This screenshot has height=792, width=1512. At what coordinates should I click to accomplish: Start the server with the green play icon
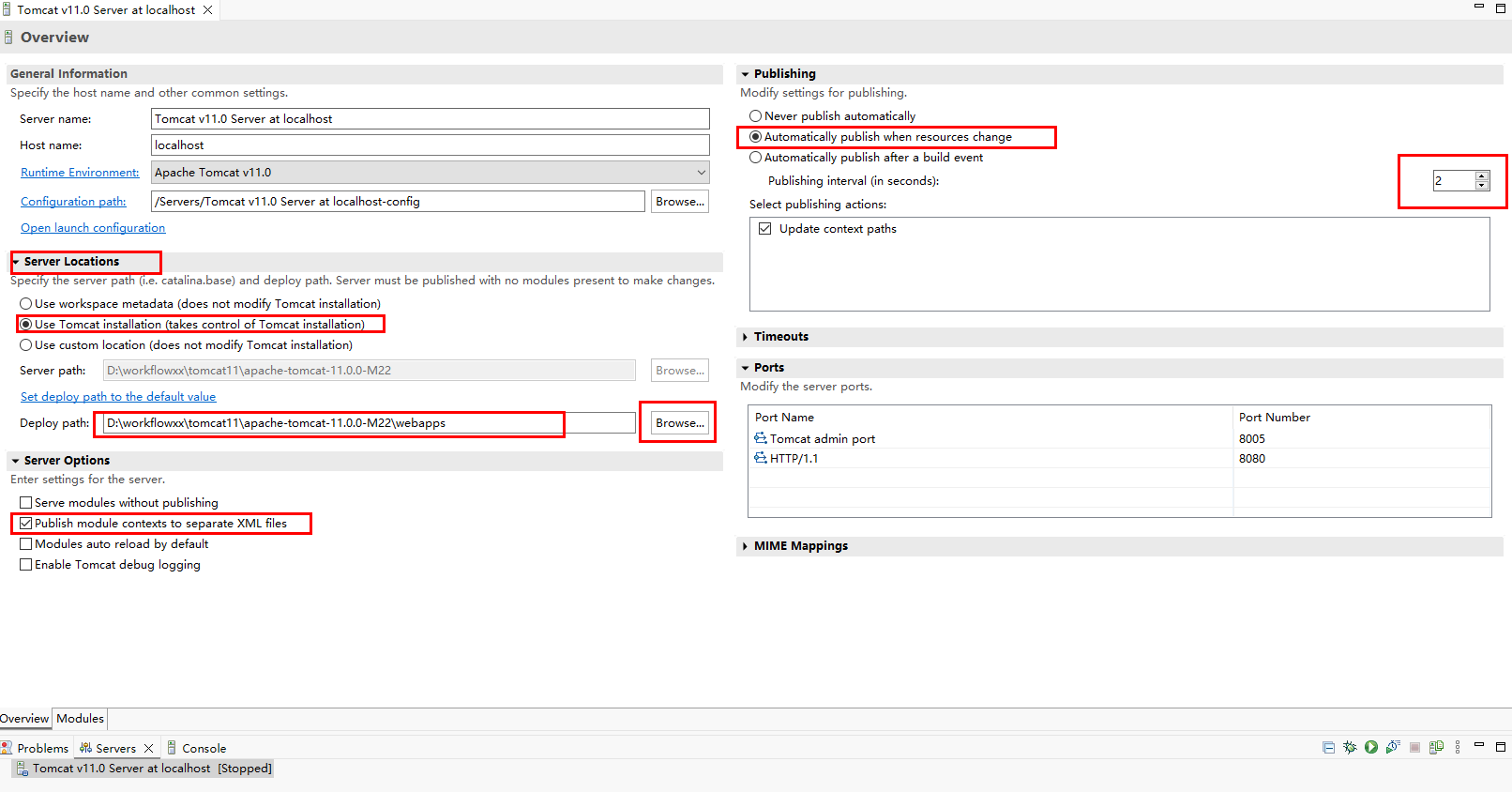pos(1371,748)
